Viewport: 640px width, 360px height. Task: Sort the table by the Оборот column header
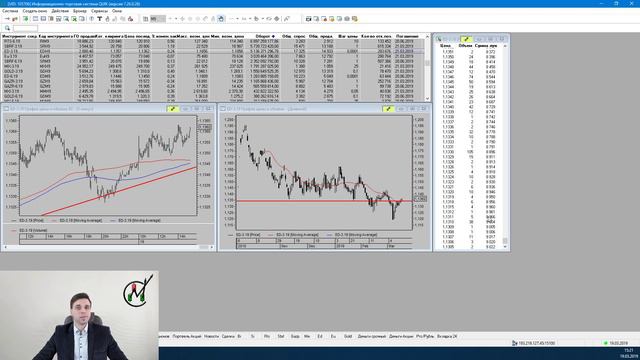point(265,36)
